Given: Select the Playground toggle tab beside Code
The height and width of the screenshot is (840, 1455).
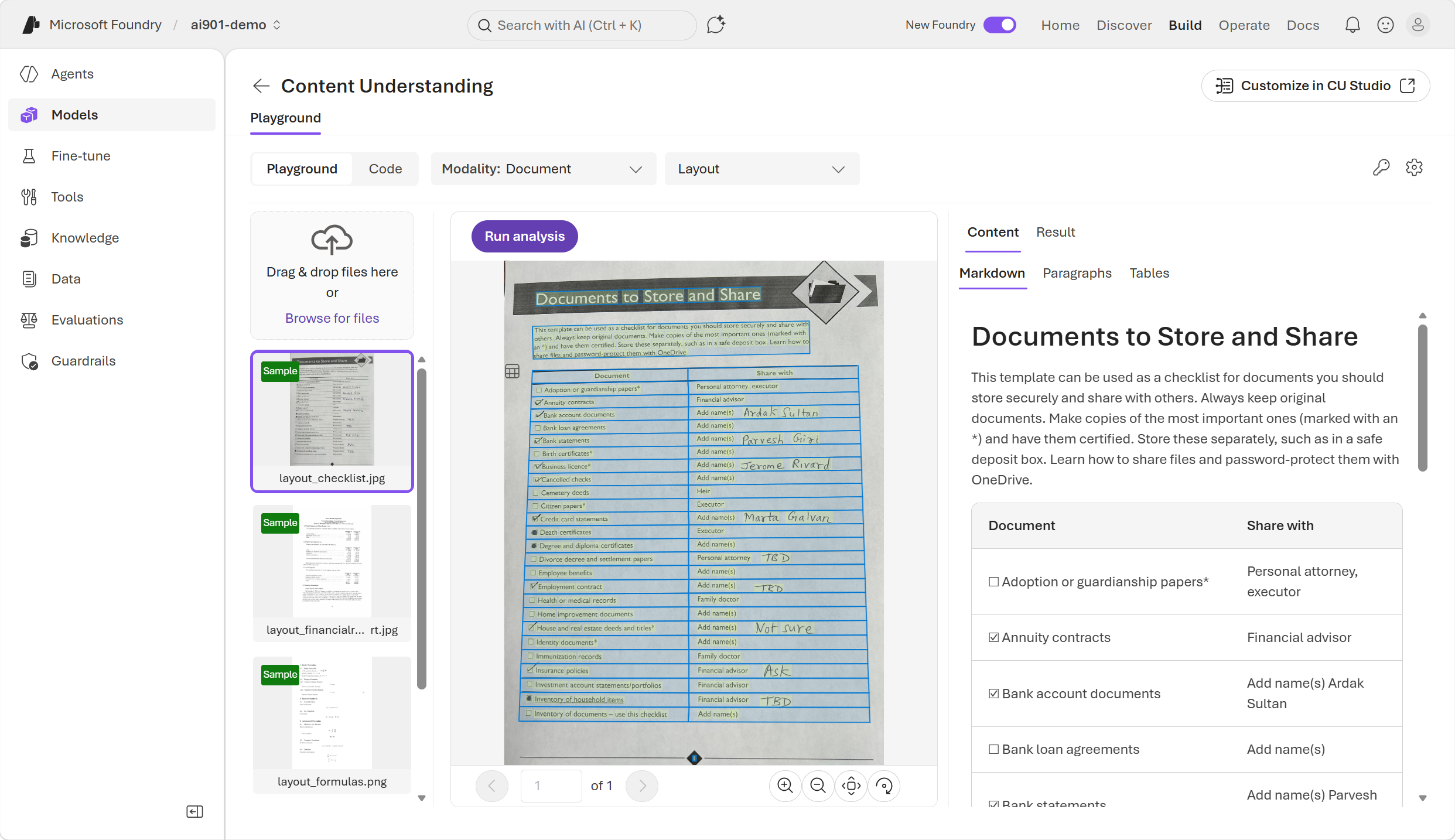Looking at the screenshot, I should tap(302, 169).
